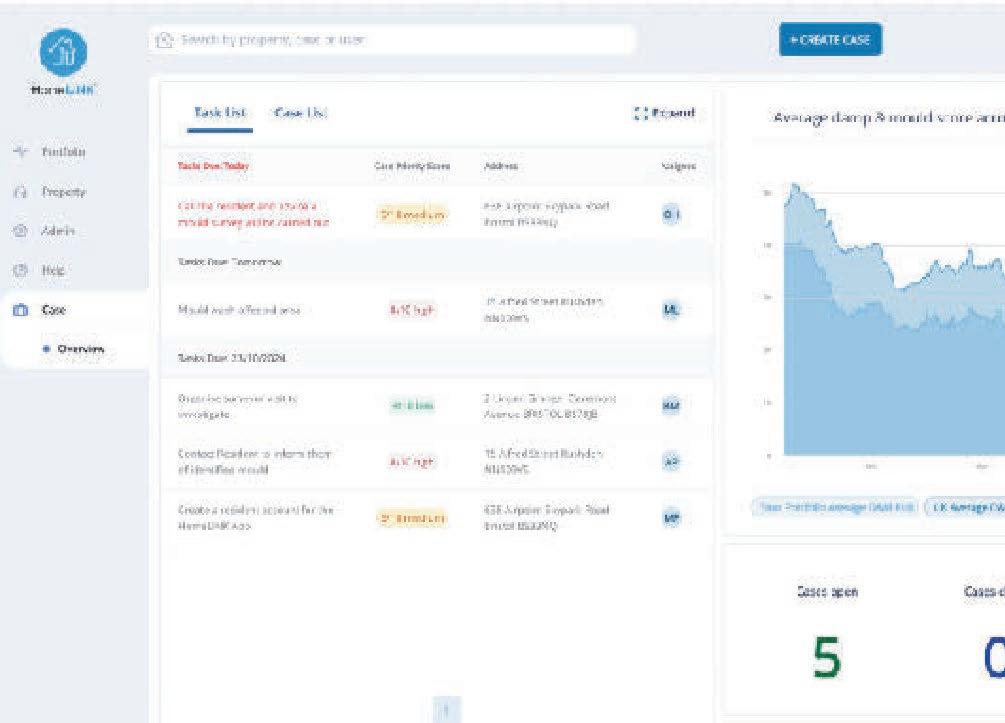Screen dimensions: 1005x723
Task: Open the Mould wash affected area task
Action: pos(239,310)
